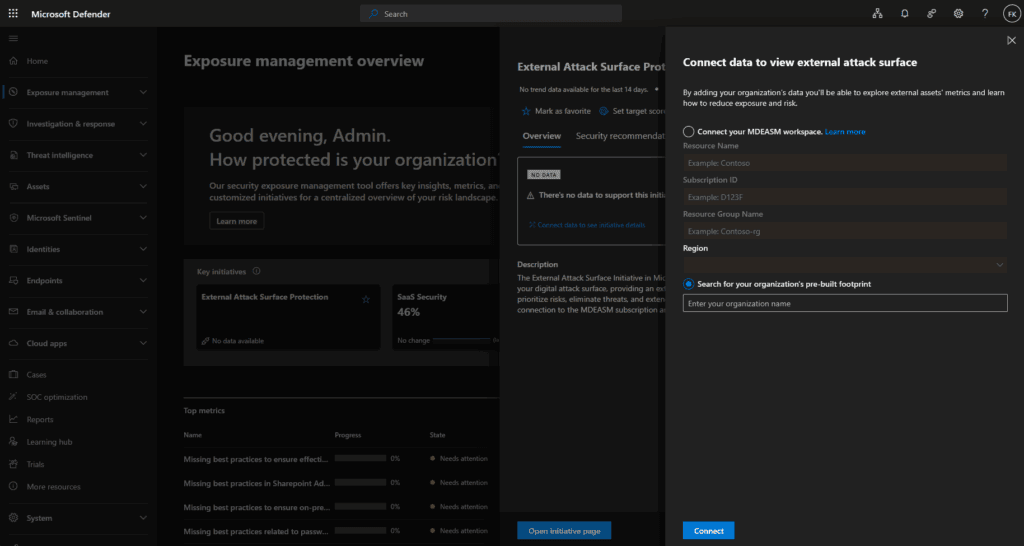
Task: Click the Microsoft Sentinel sidebar icon
Action: click(x=13, y=217)
